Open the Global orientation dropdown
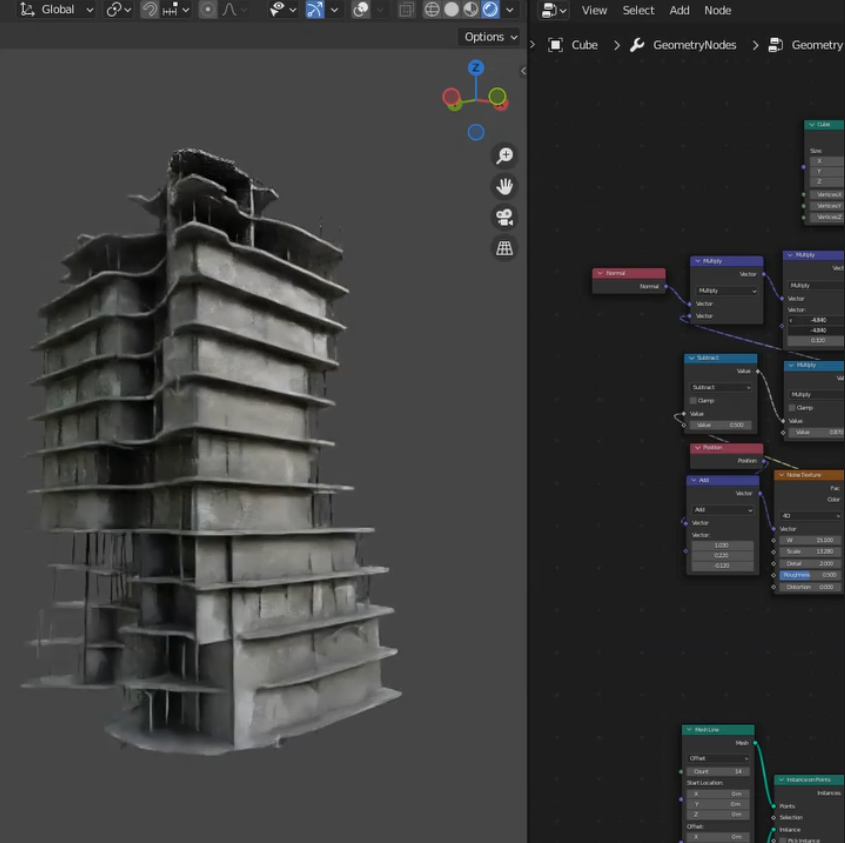Image resolution: width=845 pixels, height=843 pixels. click(57, 10)
